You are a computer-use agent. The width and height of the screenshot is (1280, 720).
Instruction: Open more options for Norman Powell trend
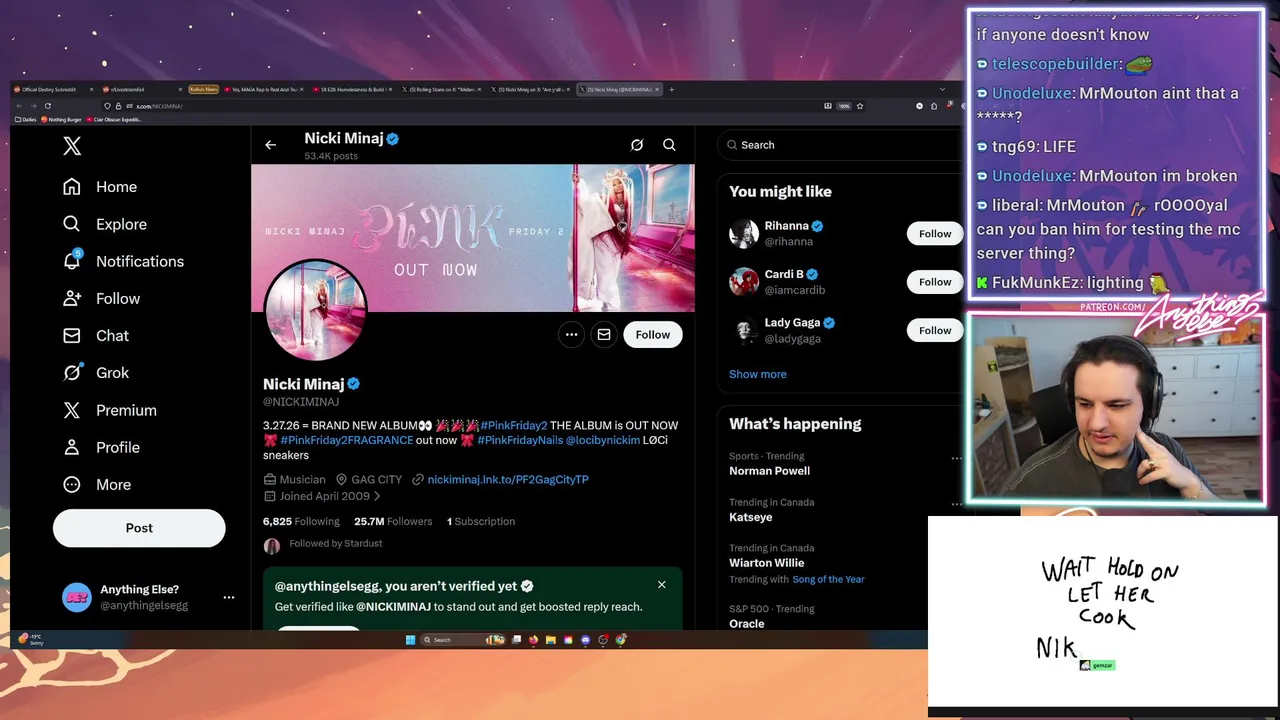pos(956,458)
